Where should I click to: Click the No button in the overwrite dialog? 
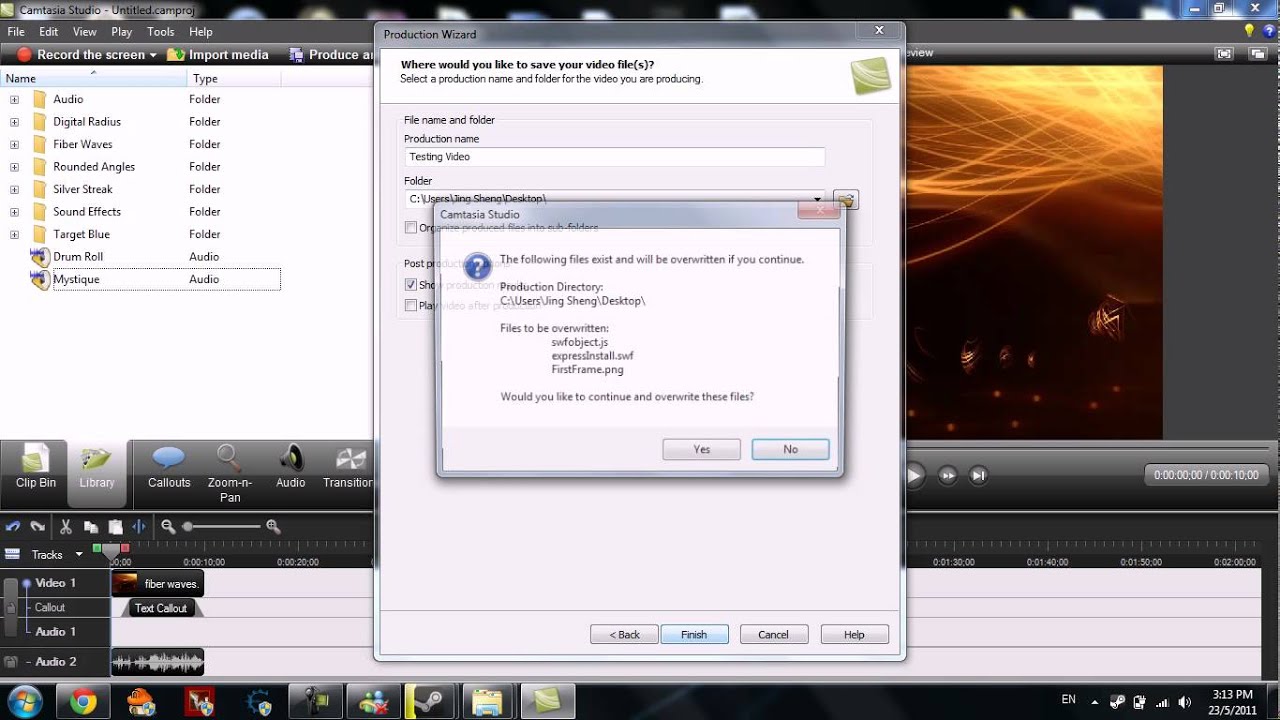pyautogui.click(x=790, y=449)
